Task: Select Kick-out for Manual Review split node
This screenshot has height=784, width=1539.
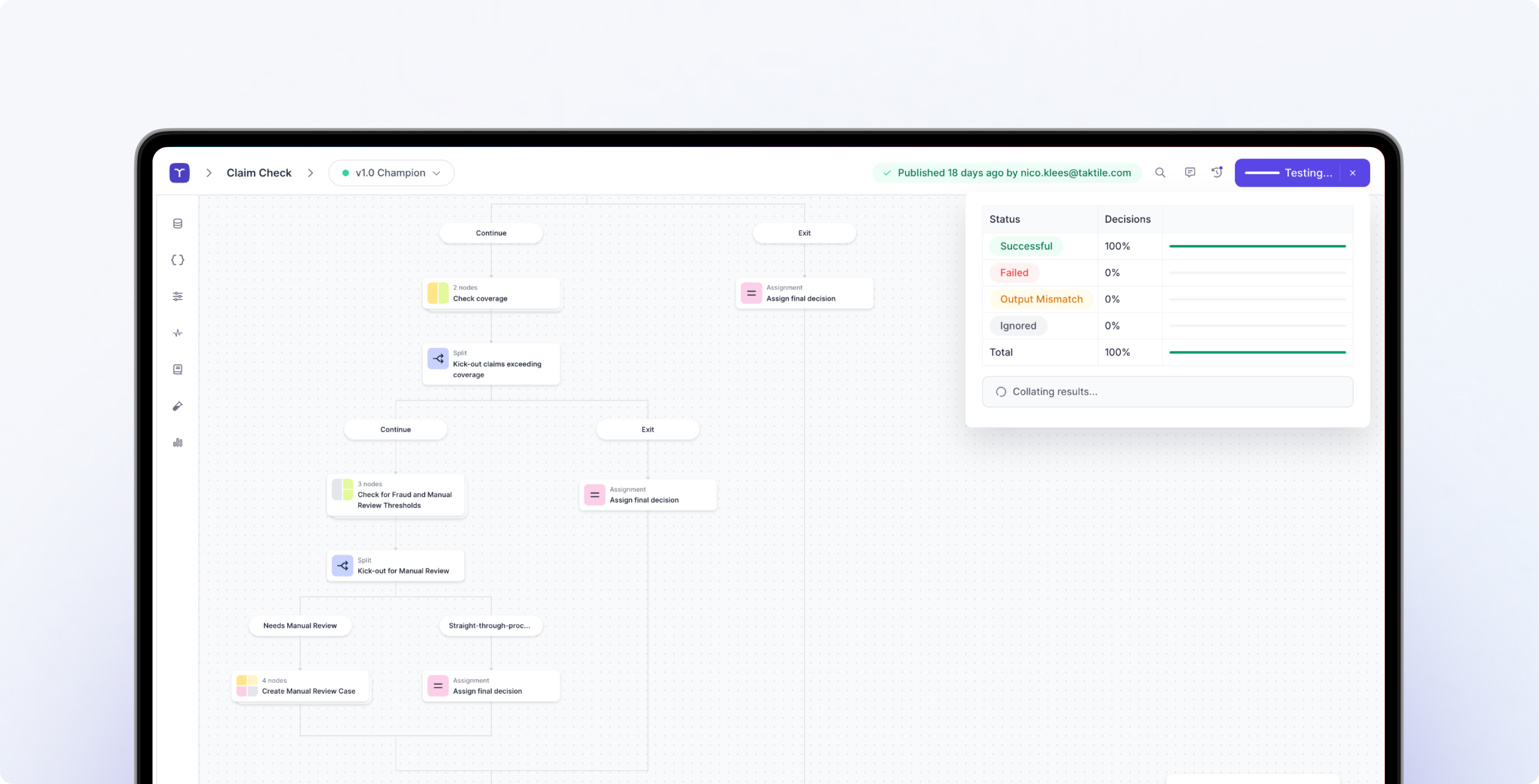Action: [395, 565]
